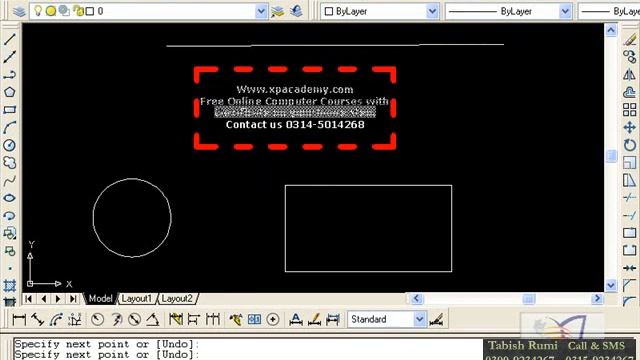The width and height of the screenshot is (640, 360).
Task: Click layer 0 color square
Action: [90, 11]
